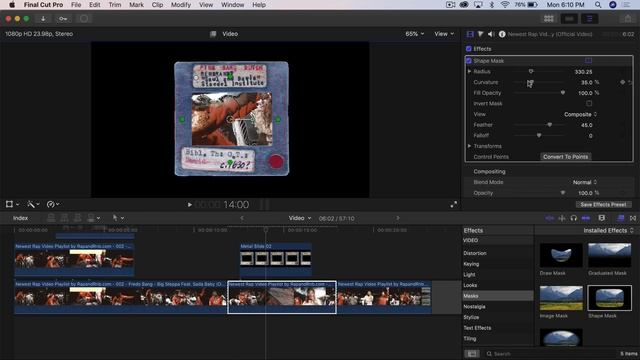Open the Background Tasks circle icon
Image resolution: width=640 pixels, height=360 pixels.
(x=84, y=19)
